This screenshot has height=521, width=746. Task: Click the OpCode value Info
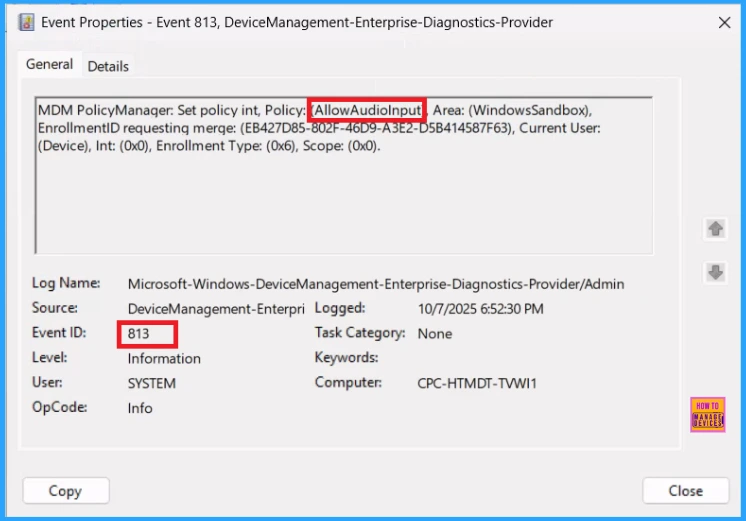140,408
